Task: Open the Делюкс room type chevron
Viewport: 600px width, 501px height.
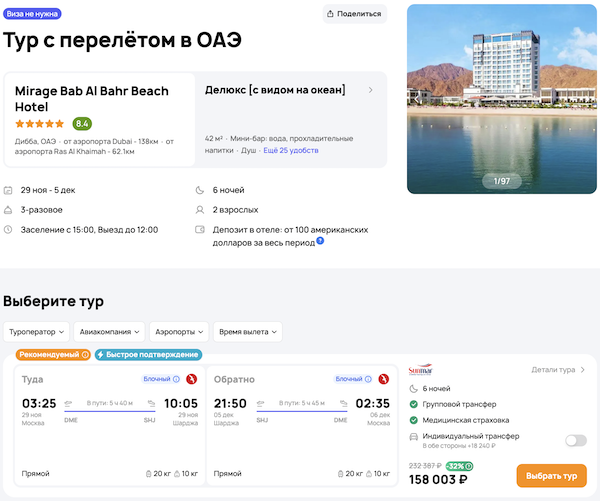Action: point(371,90)
